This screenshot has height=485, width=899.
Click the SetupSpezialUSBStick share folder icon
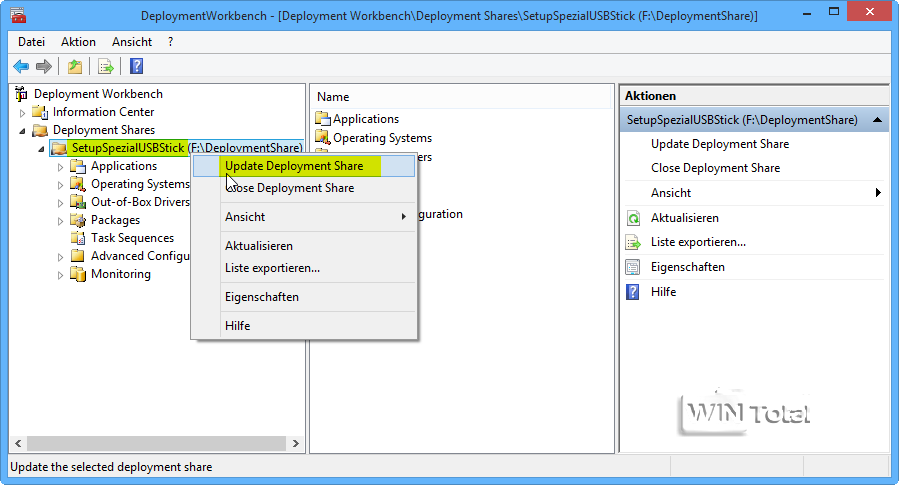(x=59, y=148)
